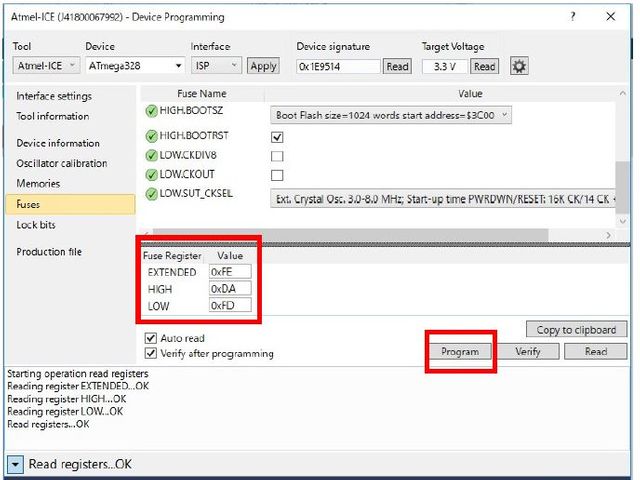This screenshot has width=640, height=480.
Task: Uncheck the HIGH.BOOTRST fuse checkbox
Action: [278, 137]
